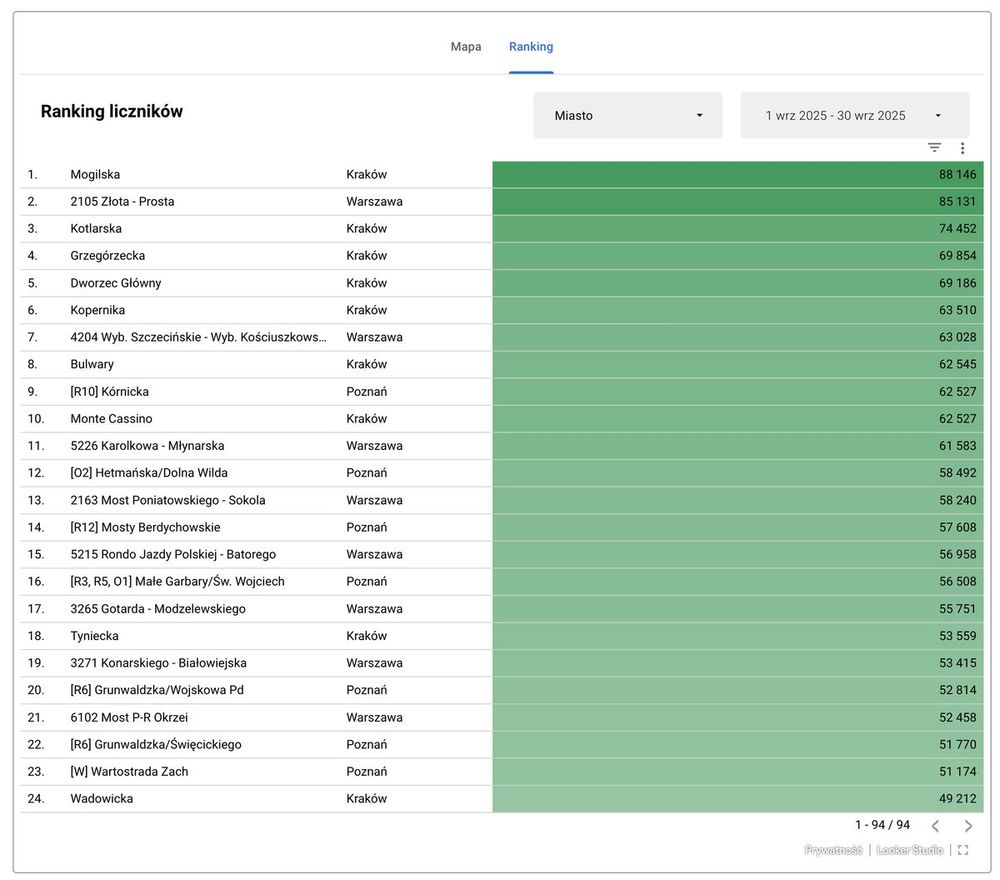
Task: Click the 88 146 green value bar
Action: coord(737,175)
